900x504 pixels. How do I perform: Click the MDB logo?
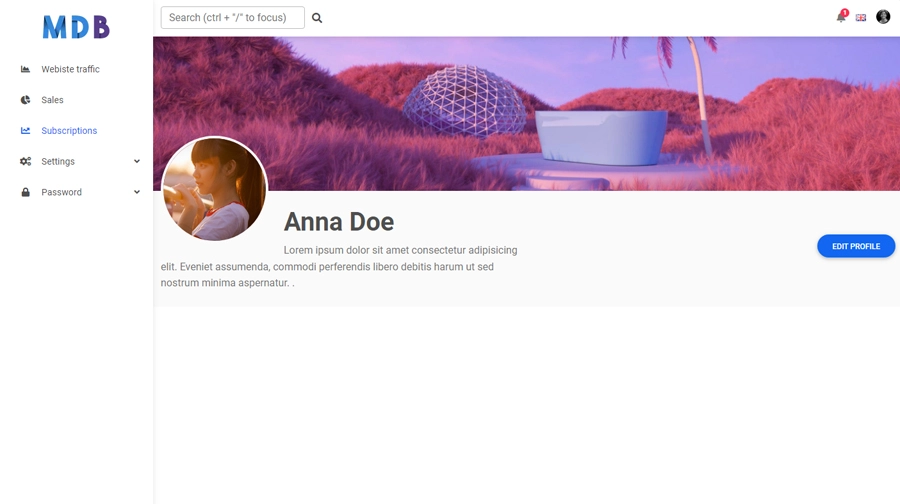pos(76,27)
